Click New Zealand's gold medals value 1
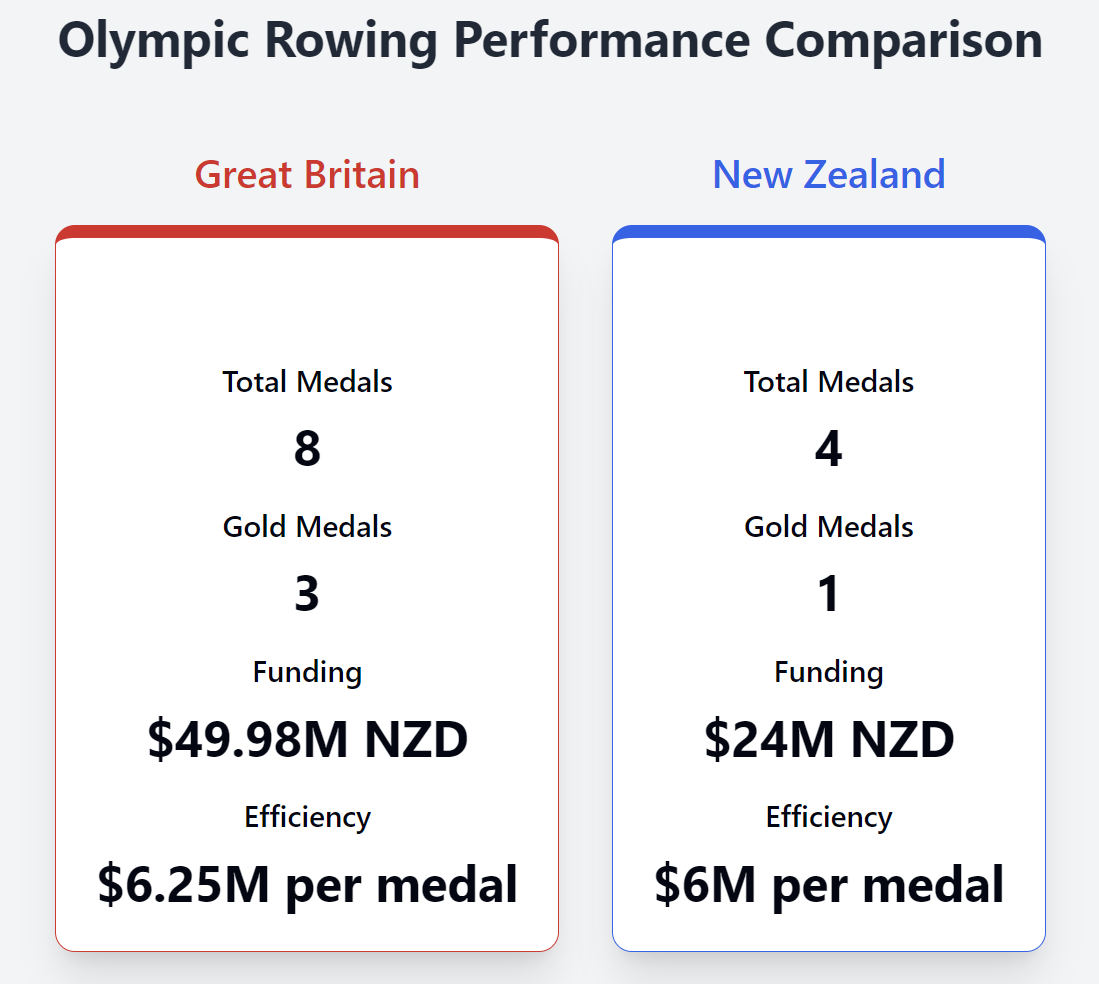This screenshot has width=1099, height=984. (x=829, y=595)
